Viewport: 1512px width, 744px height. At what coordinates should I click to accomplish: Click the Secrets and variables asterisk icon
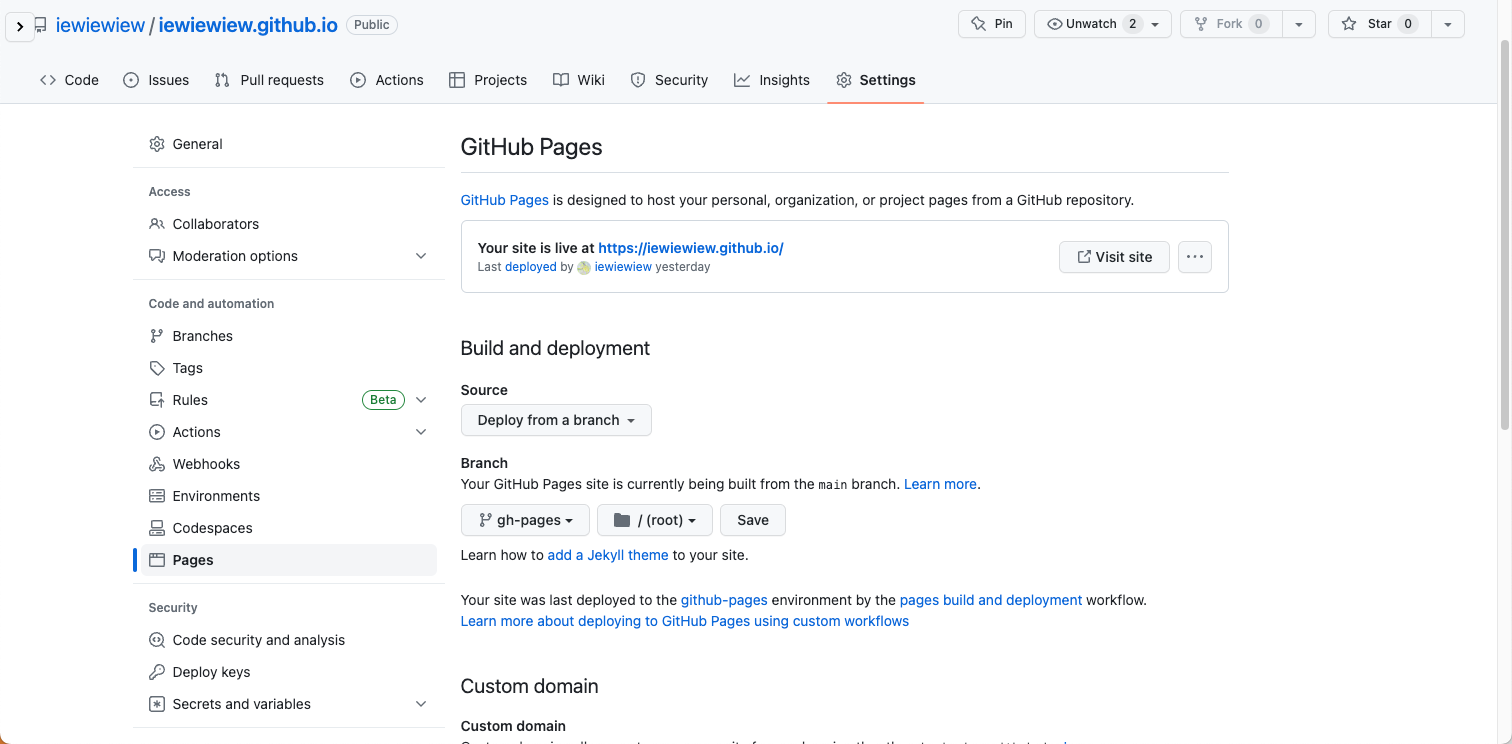157,704
